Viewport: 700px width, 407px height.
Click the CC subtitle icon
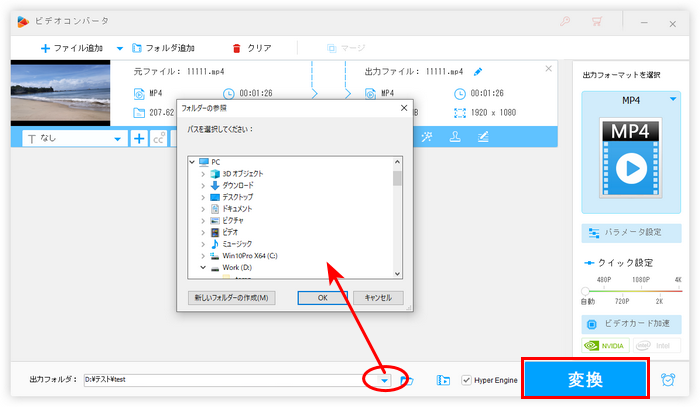158,139
